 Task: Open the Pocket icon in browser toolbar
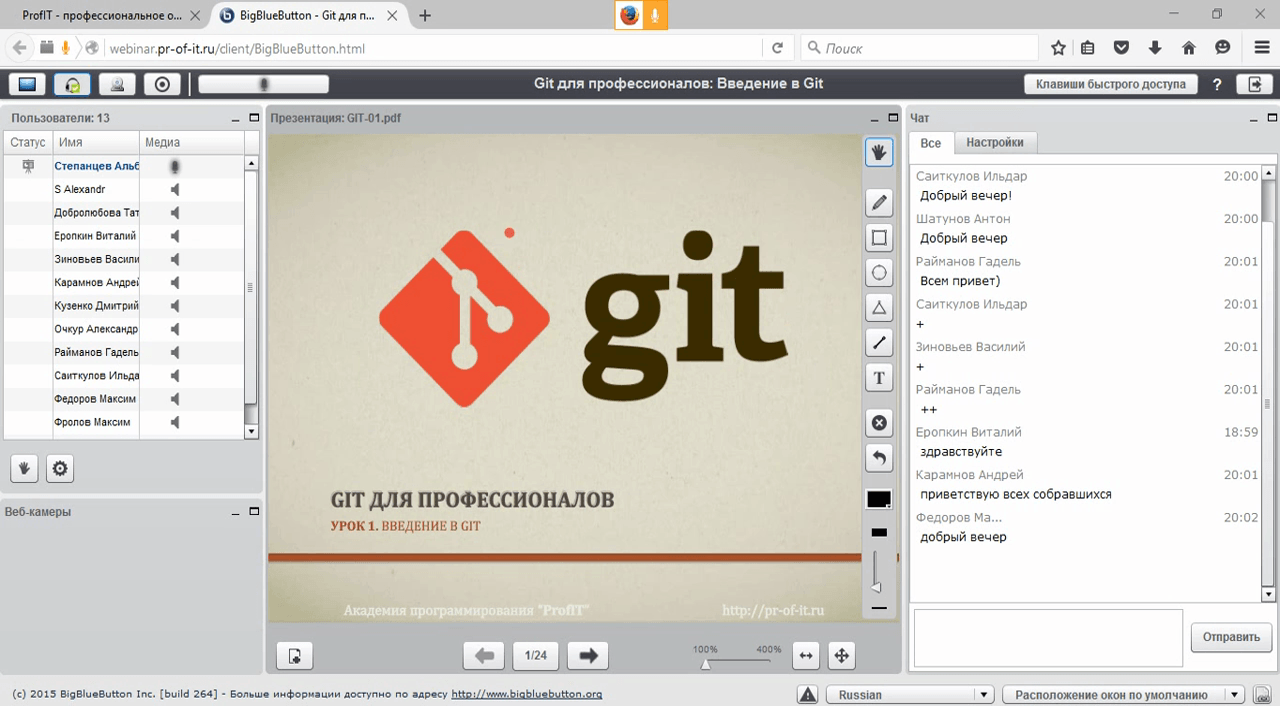(x=1122, y=48)
